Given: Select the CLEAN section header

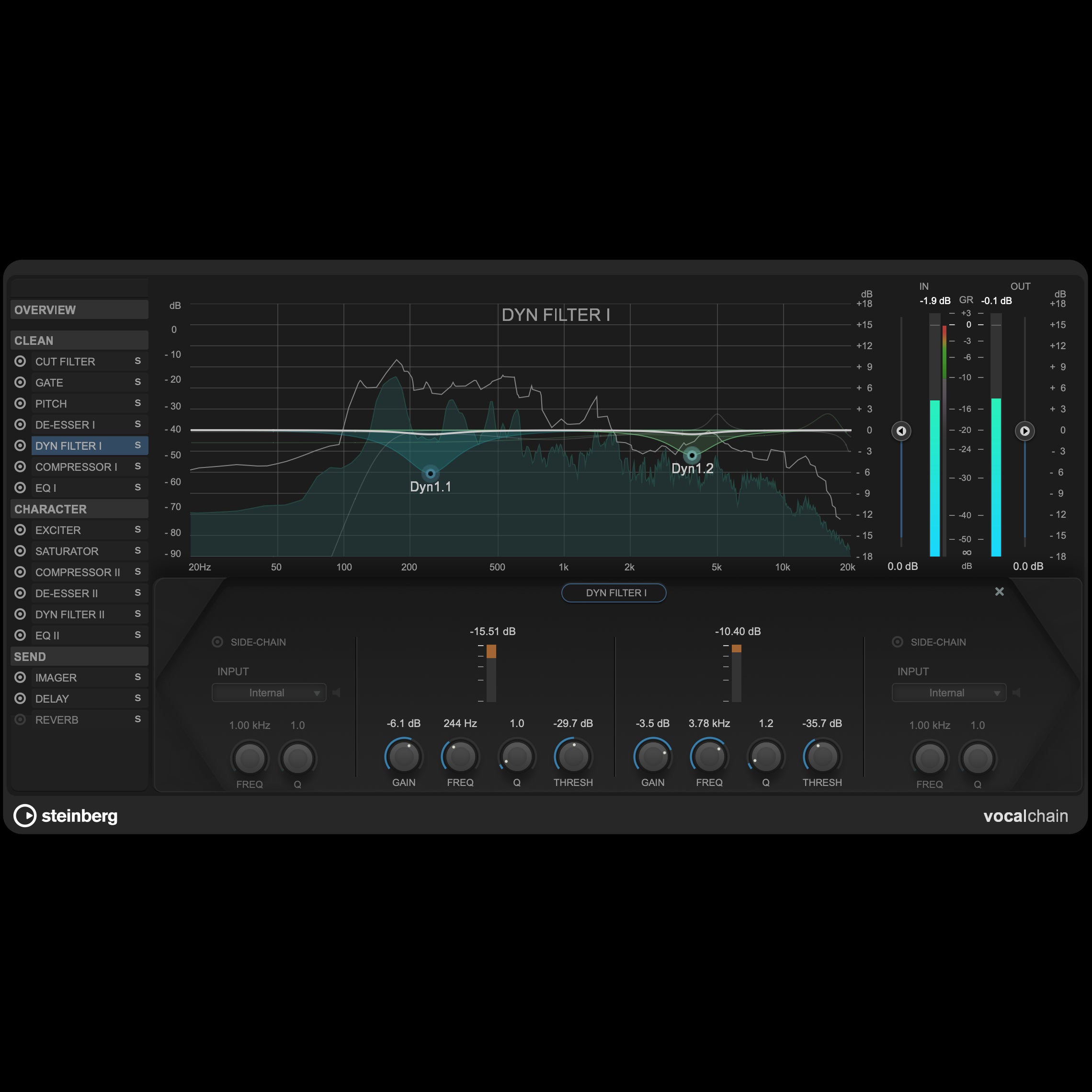Looking at the screenshot, I should pyautogui.click(x=79, y=340).
